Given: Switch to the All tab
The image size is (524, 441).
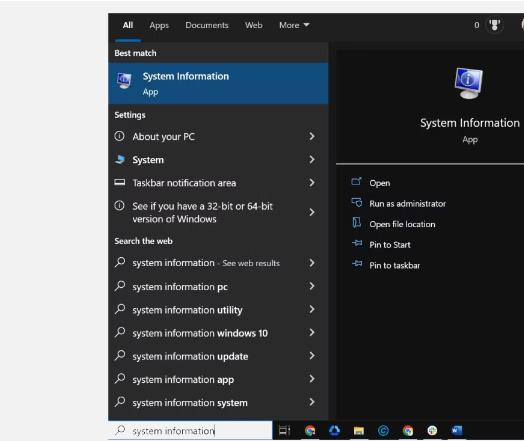Looking at the screenshot, I should click(128, 25).
